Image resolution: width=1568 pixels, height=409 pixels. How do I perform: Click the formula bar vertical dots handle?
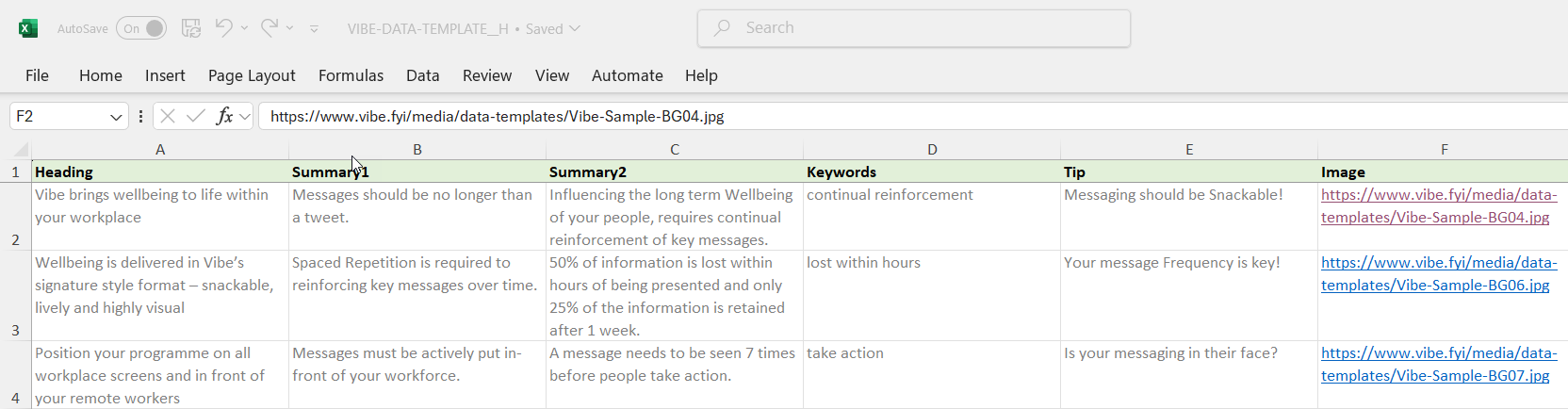140,116
